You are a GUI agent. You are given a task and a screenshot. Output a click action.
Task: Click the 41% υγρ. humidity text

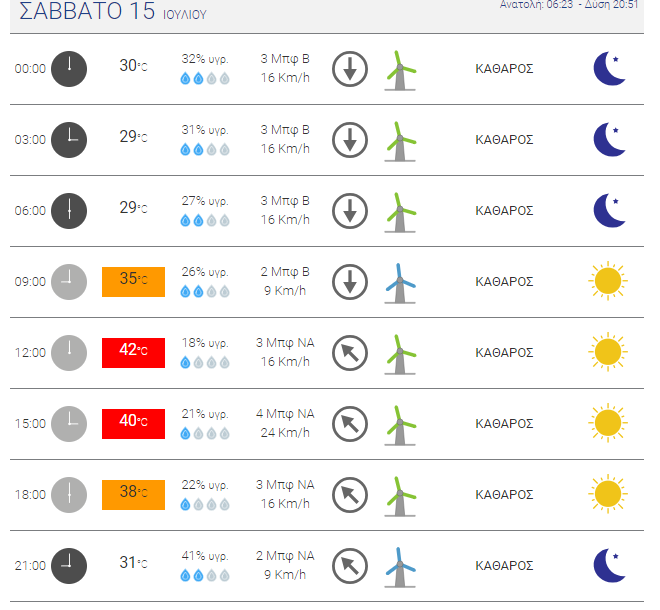tap(205, 556)
